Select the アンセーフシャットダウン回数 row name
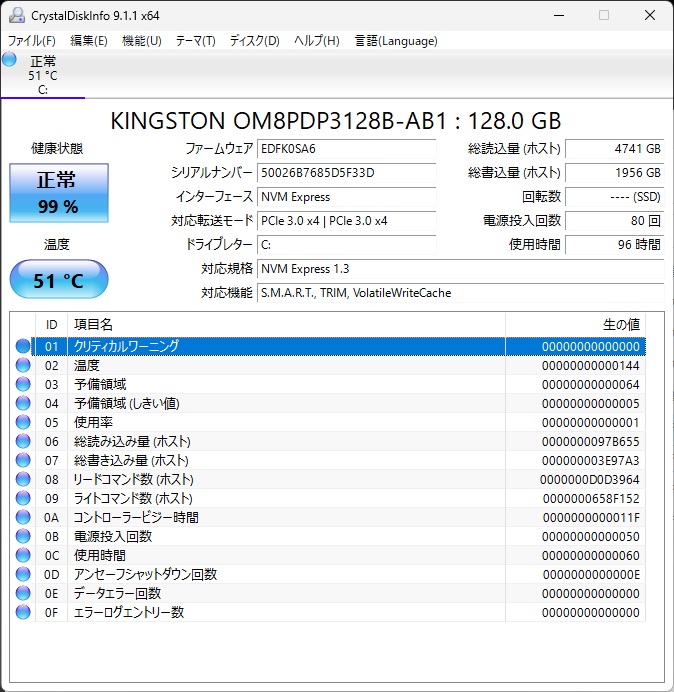Screen dimensions: 674x692 145,574
